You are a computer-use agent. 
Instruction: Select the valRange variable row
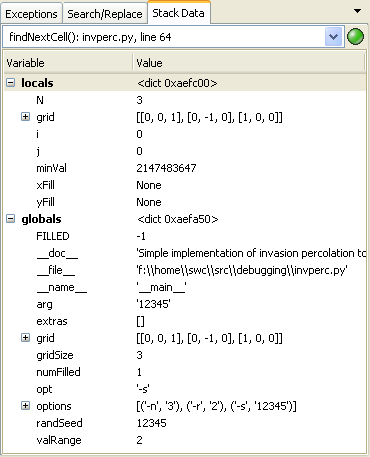tap(185, 440)
